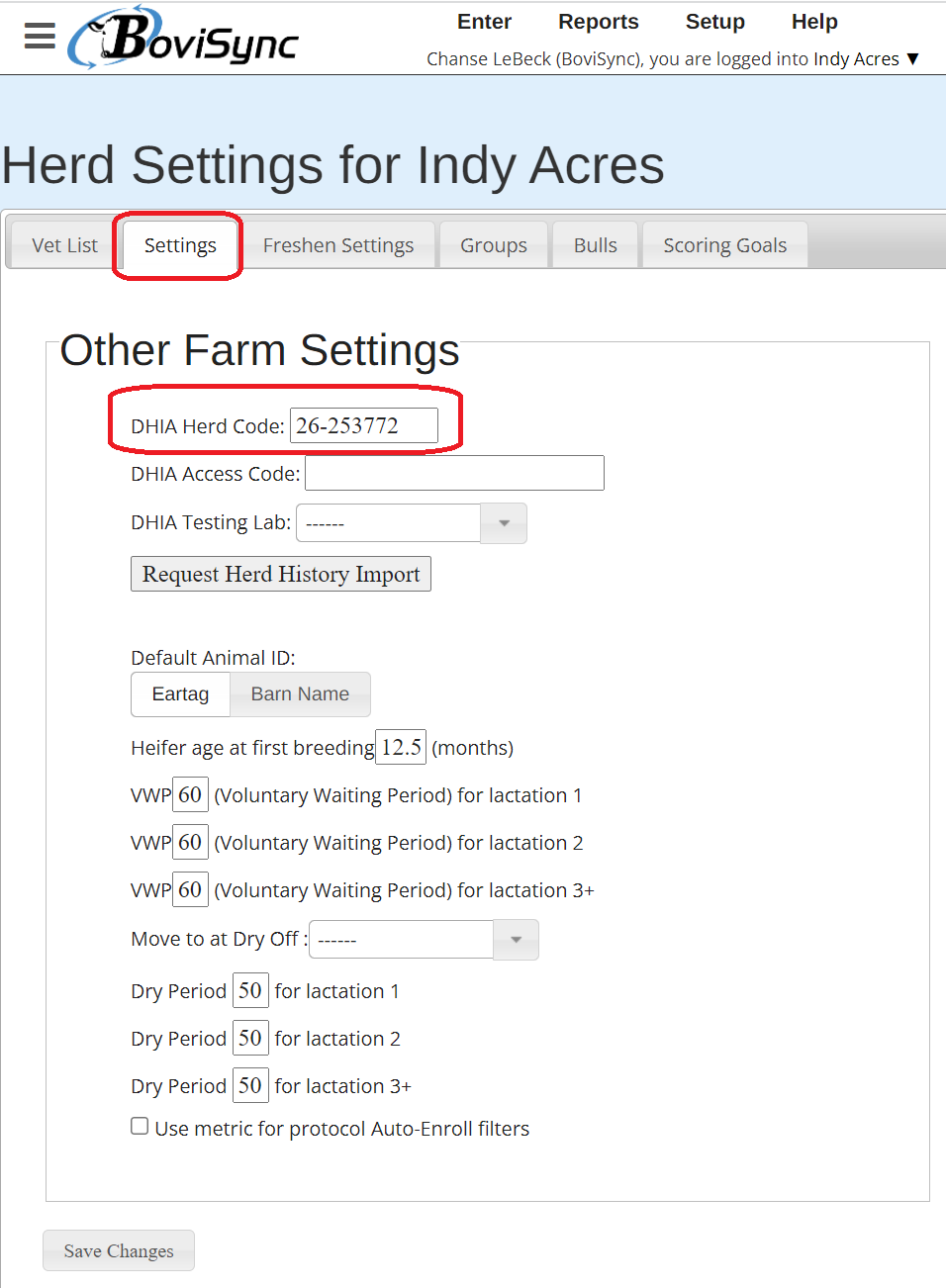This screenshot has width=946, height=1288.
Task: Go to the Scoring Goals tab
Action: [724, 245]
